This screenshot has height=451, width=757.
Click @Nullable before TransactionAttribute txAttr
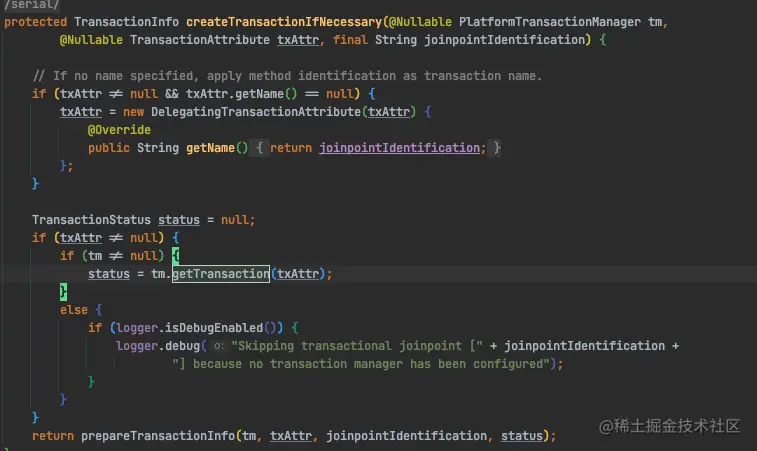tap(91, 40)
